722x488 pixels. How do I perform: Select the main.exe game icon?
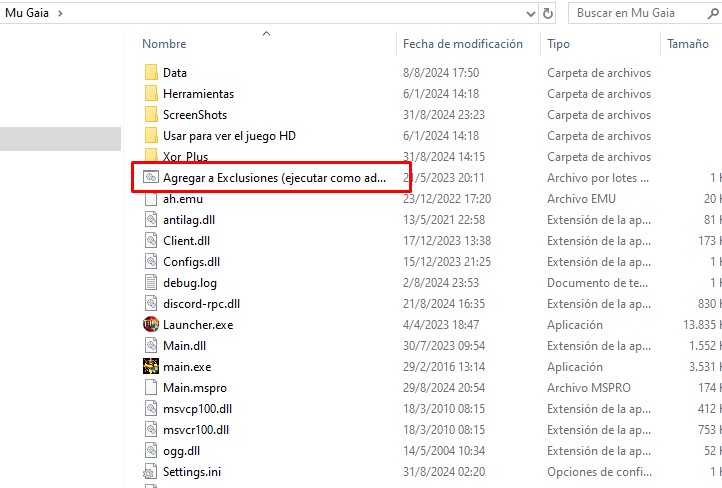(x=151, y=367)
